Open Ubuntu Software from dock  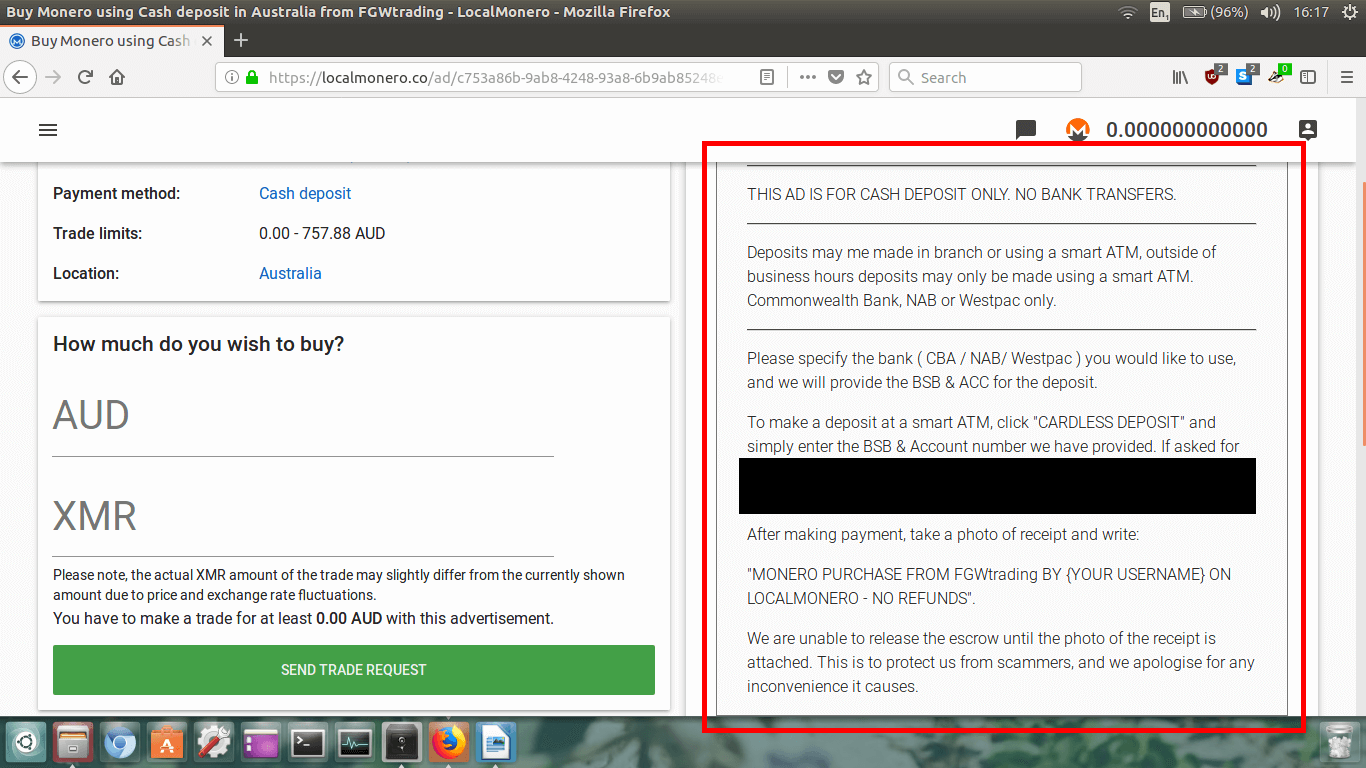pos(167,743)
